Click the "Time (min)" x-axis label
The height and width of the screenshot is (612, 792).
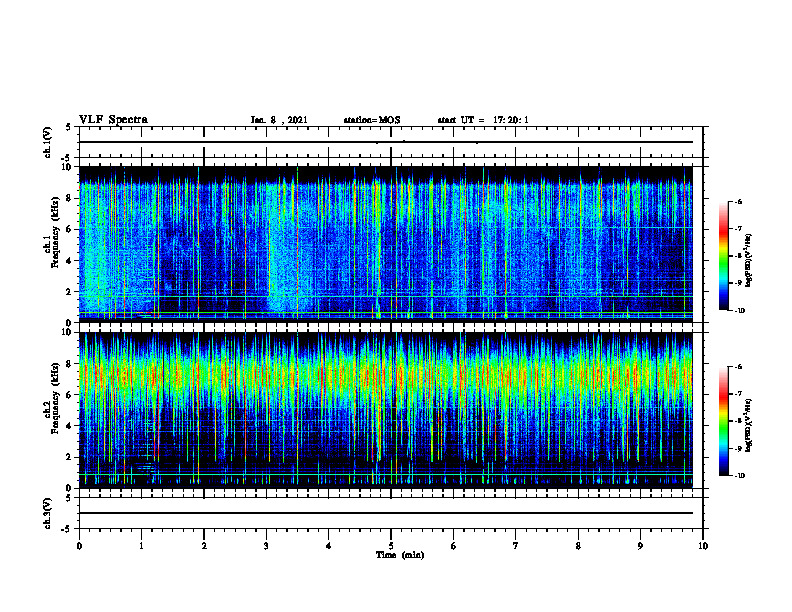pos(400,555)
